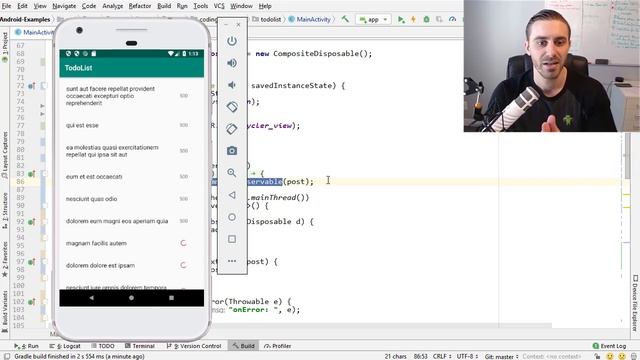
Task: Click the run-with-coverage icon in toolbar
Action: [439, 19]
